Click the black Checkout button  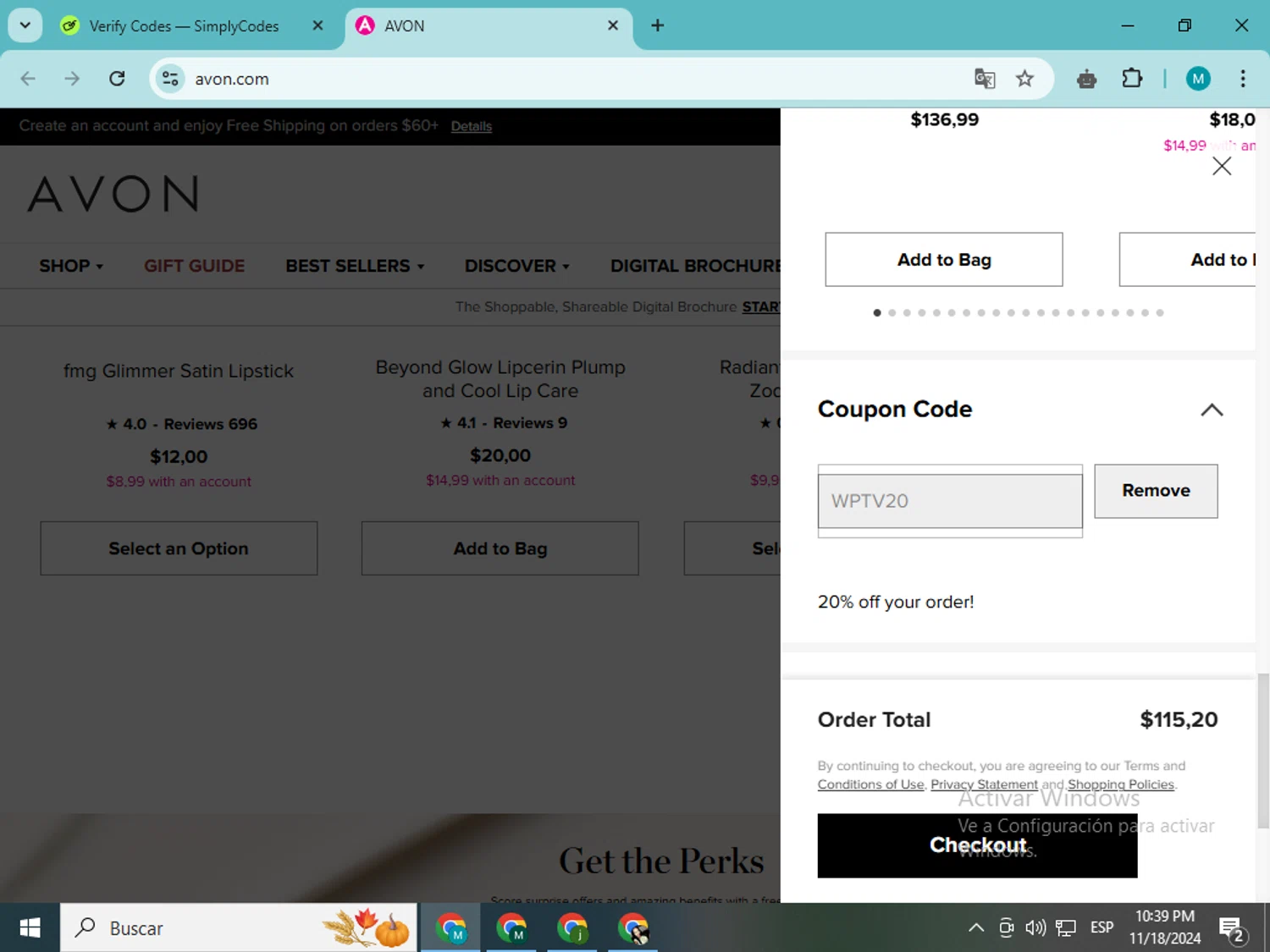click(x=977, y=845)
